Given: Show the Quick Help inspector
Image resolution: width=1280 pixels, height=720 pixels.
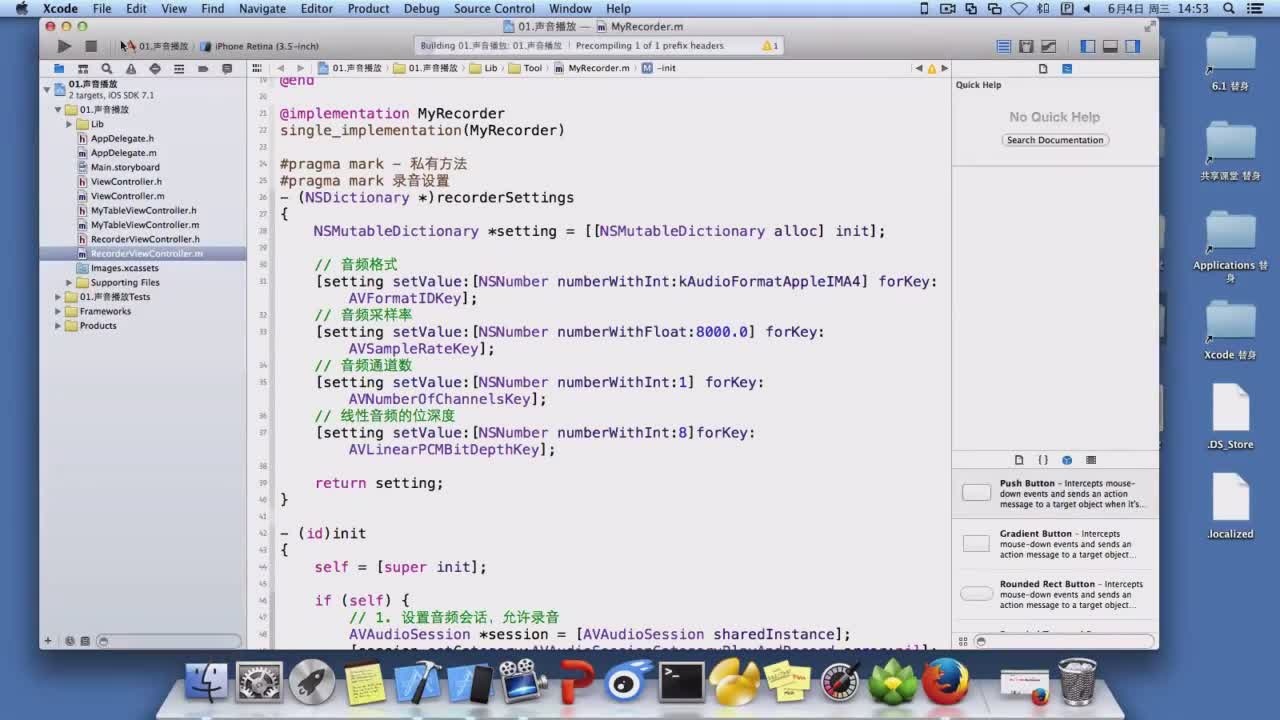Looking at the screenshot, I should click(1067, 69).
